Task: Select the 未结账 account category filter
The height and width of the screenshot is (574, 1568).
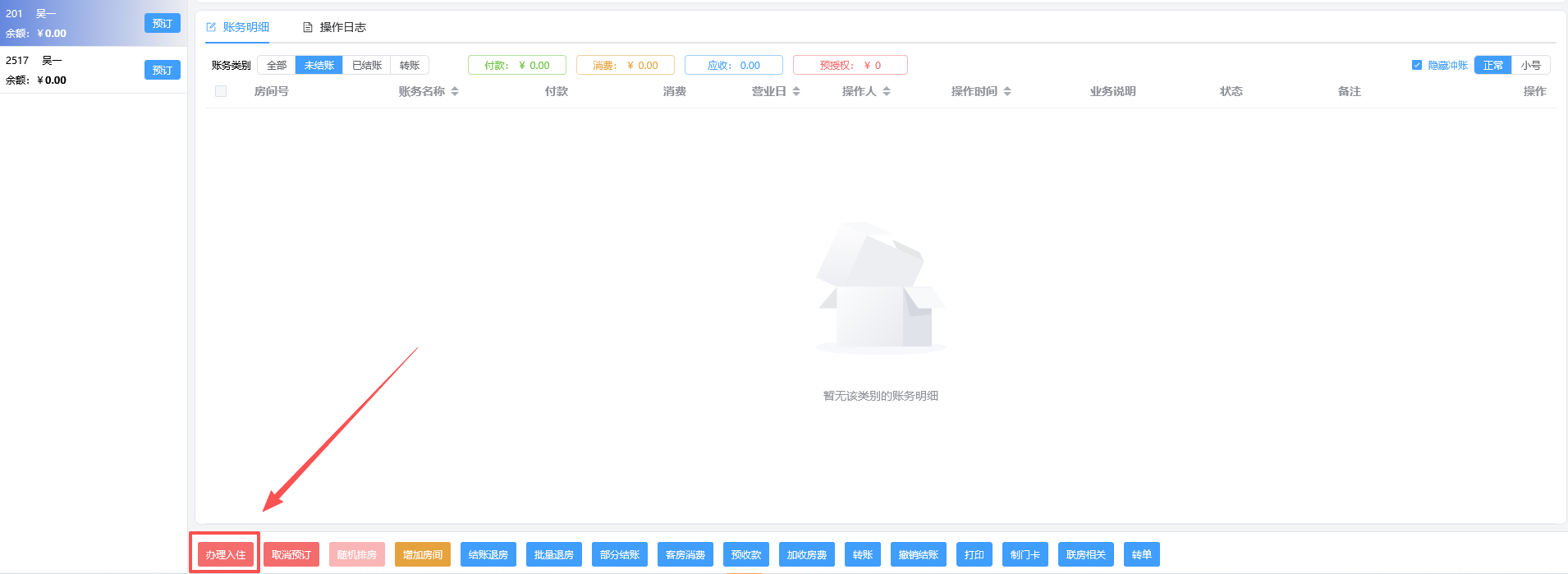Action: pyautogui.click(x=319, y=65)
